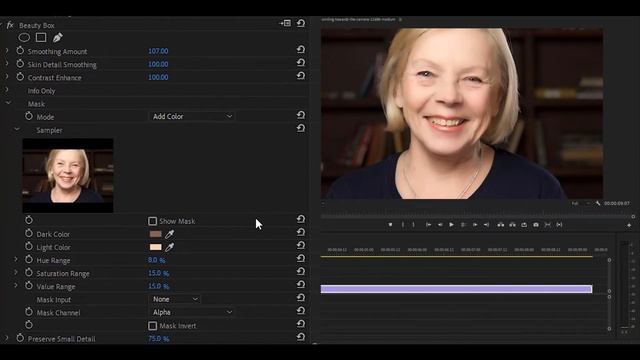Reset Saturation Range parameter
Screen dimensions: 640x360
(301, 271)
